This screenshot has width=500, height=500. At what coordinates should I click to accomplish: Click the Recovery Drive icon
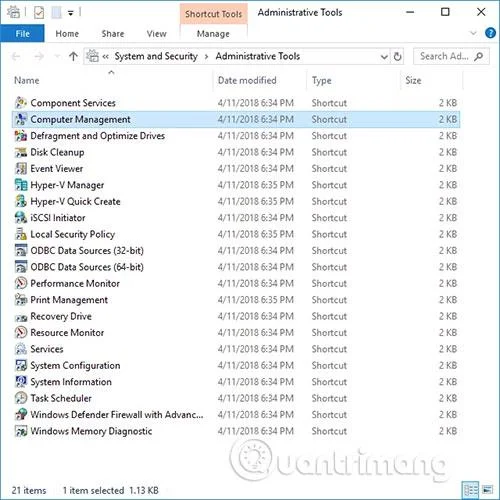click(x=21, y=317)
